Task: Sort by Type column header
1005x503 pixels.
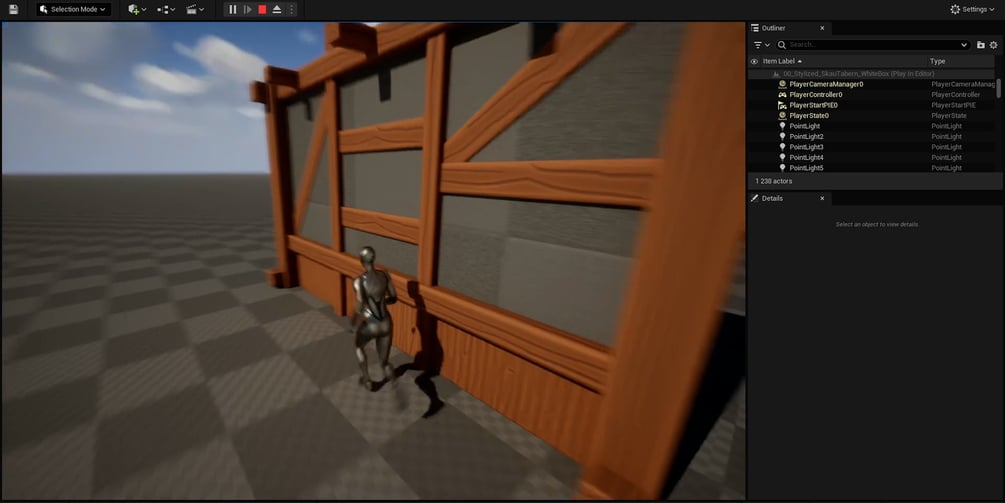Action: point(937,62)
